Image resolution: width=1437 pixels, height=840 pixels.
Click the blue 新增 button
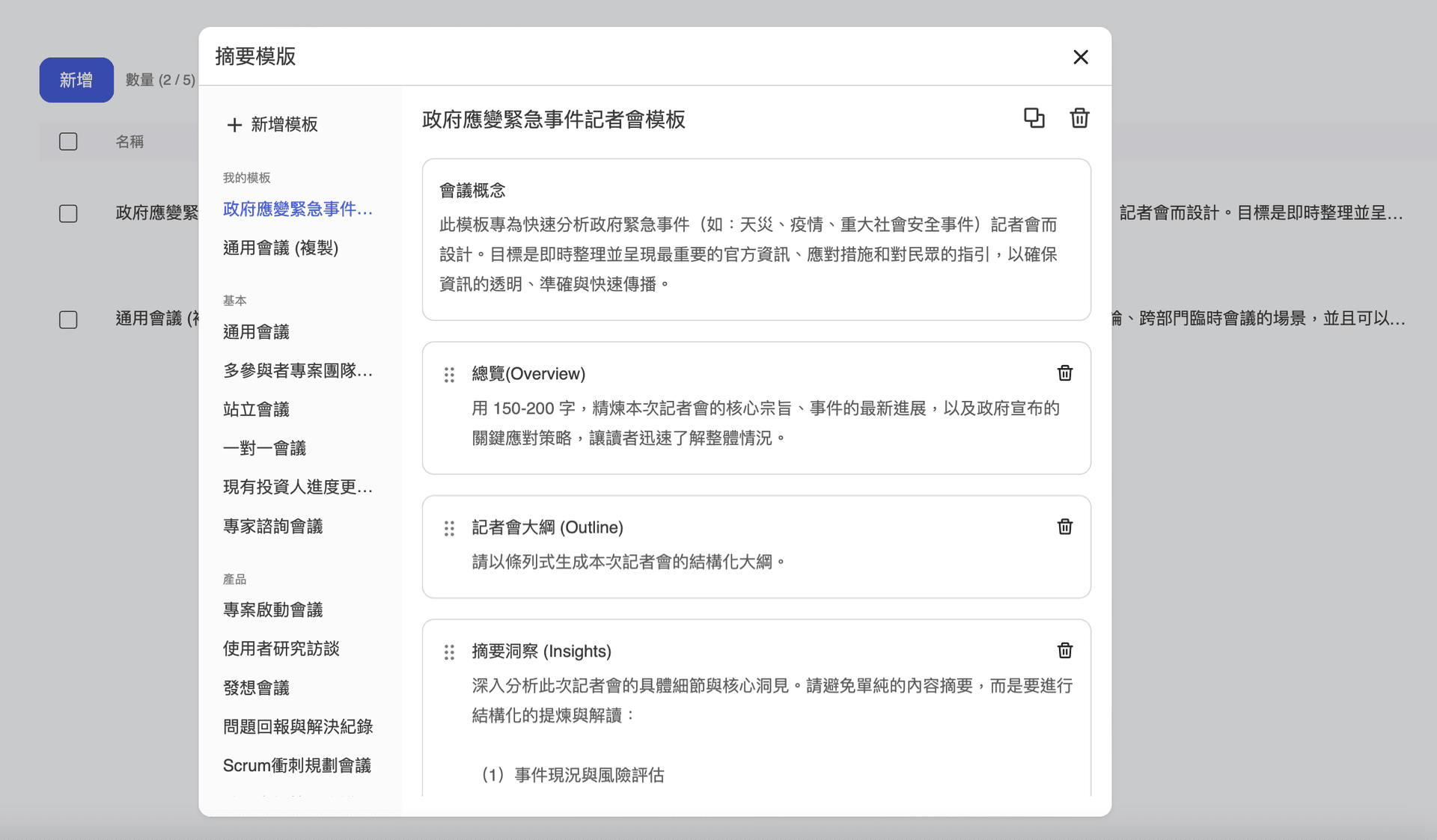pos(76,80)
